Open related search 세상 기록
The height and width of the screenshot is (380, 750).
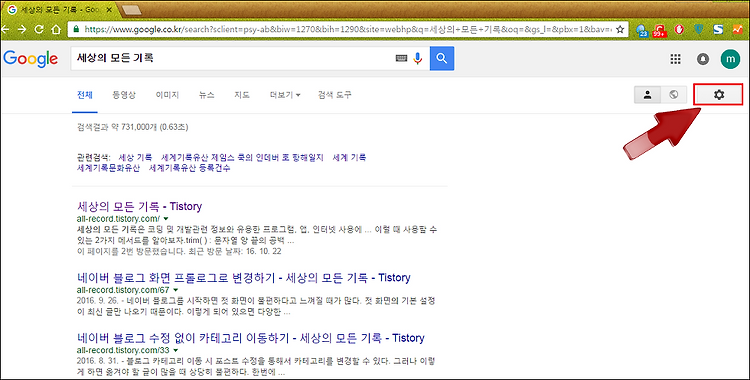tap(135, 157)
